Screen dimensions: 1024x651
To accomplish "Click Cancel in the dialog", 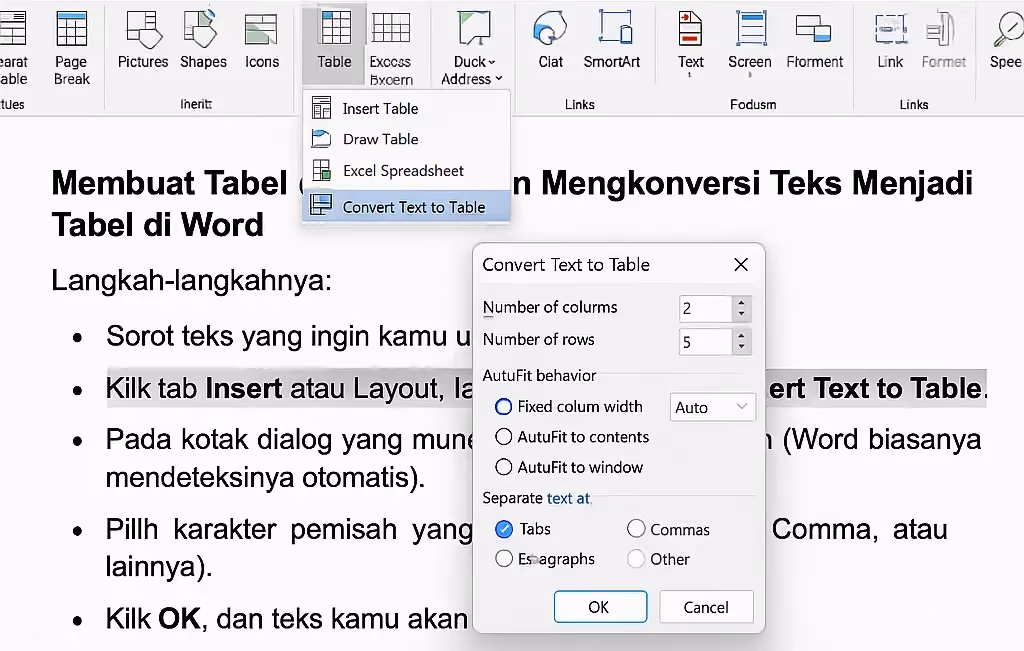I will [x=706, y=607].
